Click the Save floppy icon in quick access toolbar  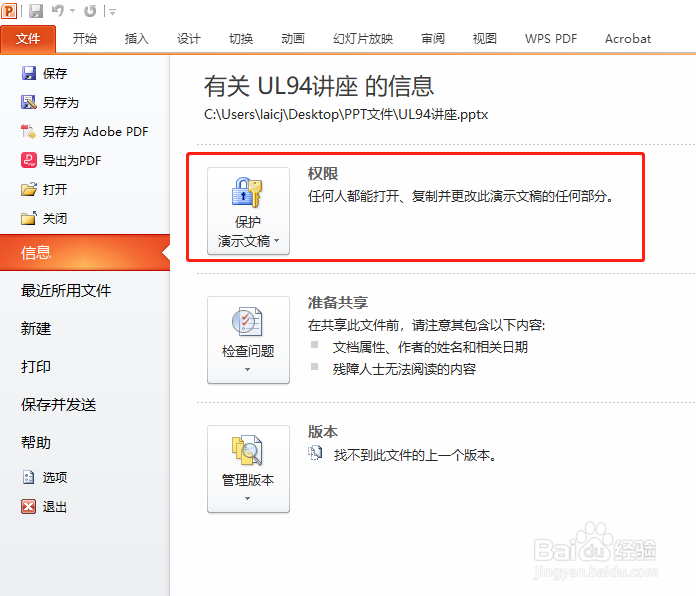[36, 11]
